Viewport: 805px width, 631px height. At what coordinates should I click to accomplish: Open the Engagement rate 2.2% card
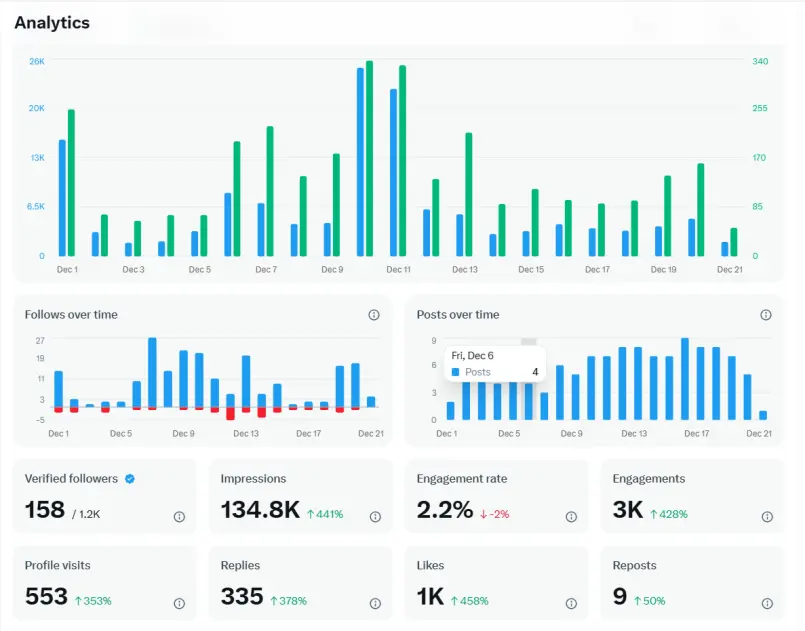[x=496, y=495]
